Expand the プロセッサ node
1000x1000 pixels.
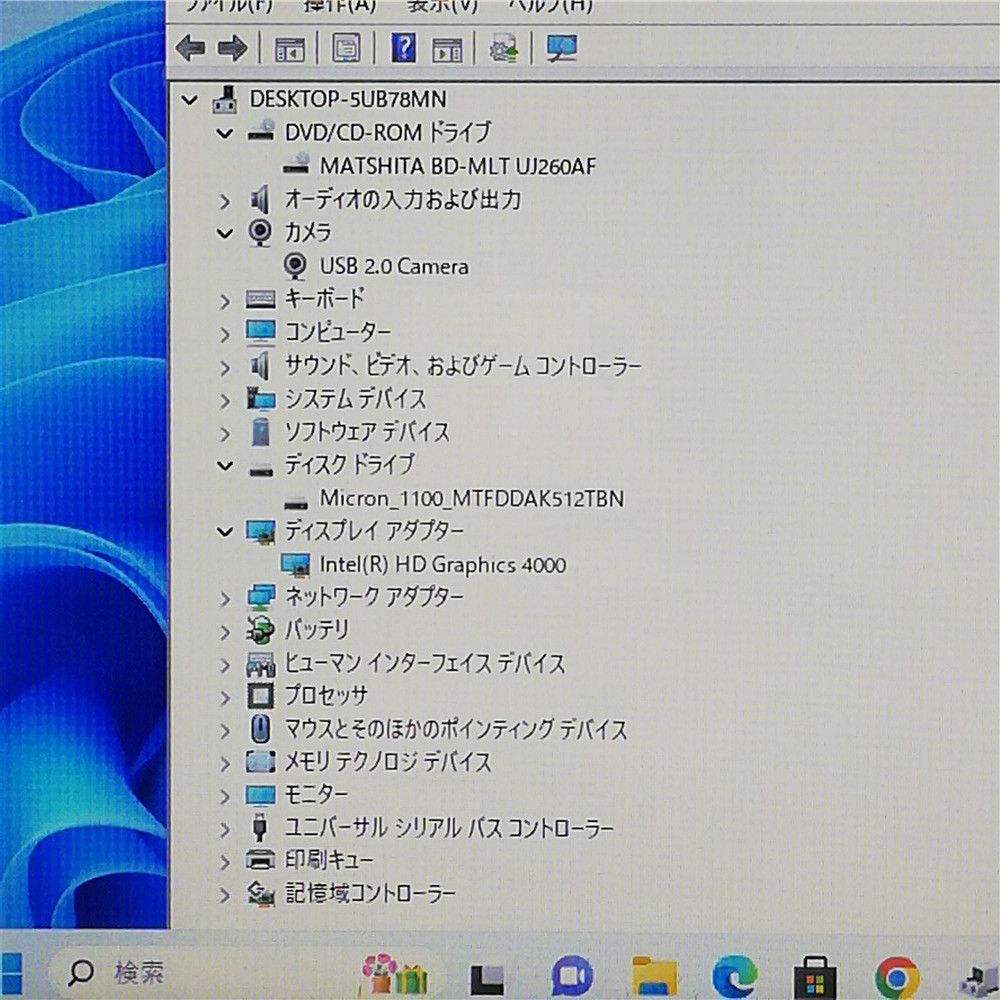pyautogui.click(x=224, y=697)
